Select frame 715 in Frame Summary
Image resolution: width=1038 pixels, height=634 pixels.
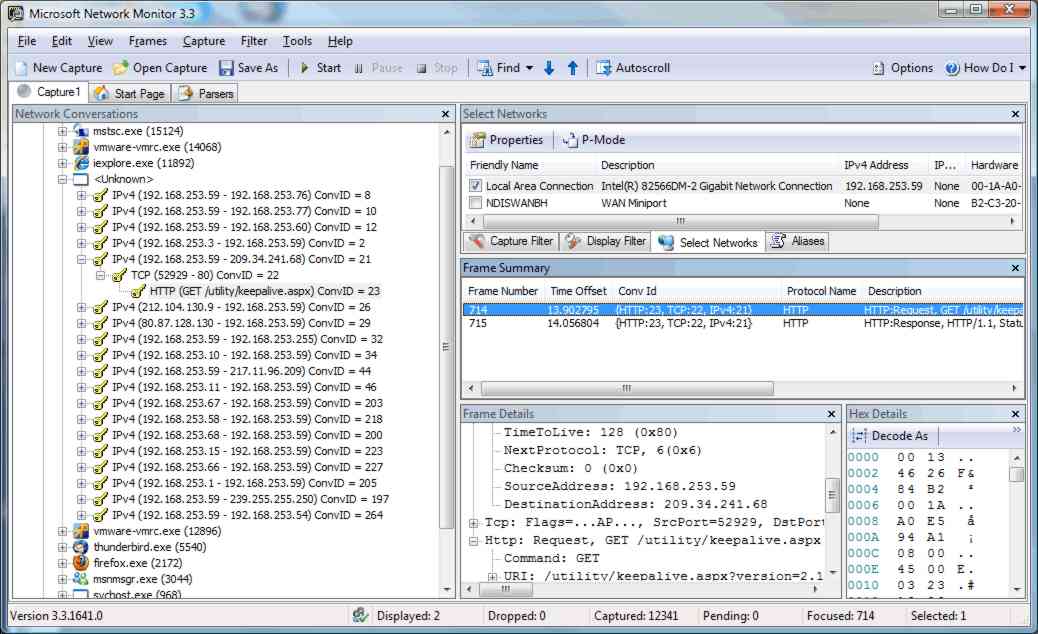pos(743,324)
